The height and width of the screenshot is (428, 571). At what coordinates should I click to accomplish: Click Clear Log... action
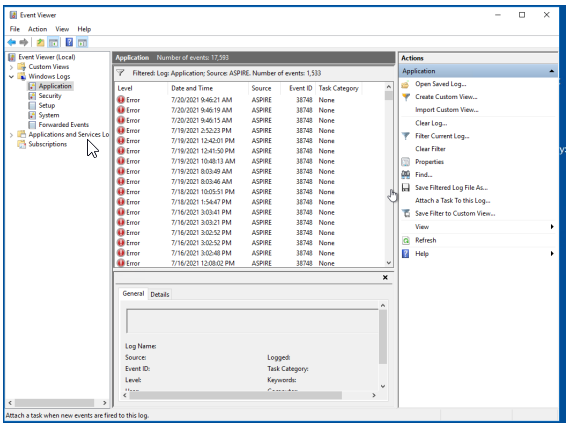click(431, 123)
